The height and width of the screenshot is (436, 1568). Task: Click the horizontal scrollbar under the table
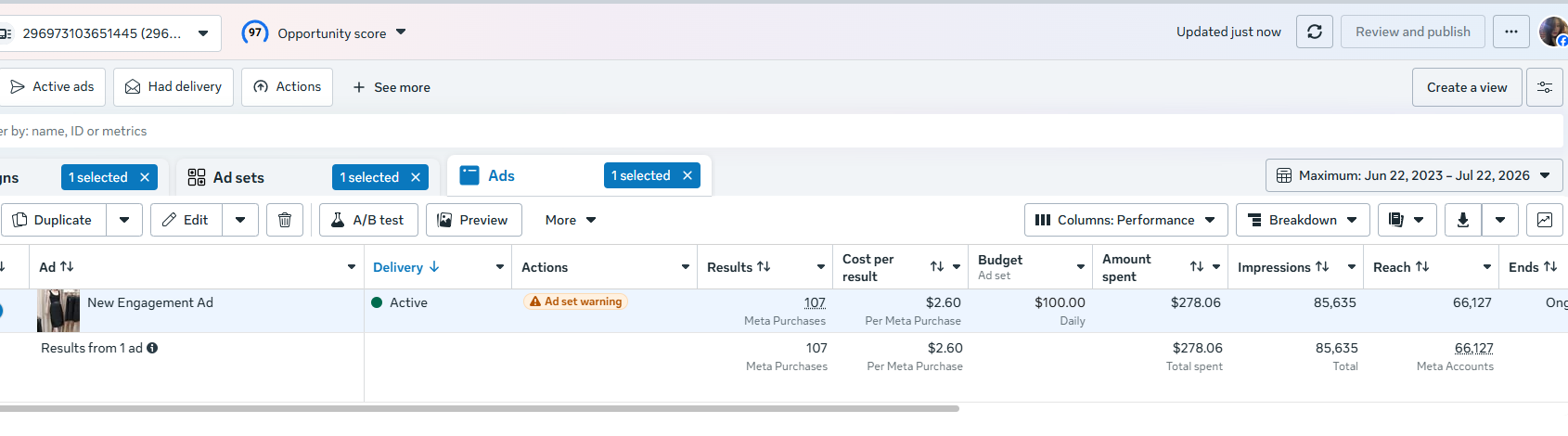click(x=480, y=408)
